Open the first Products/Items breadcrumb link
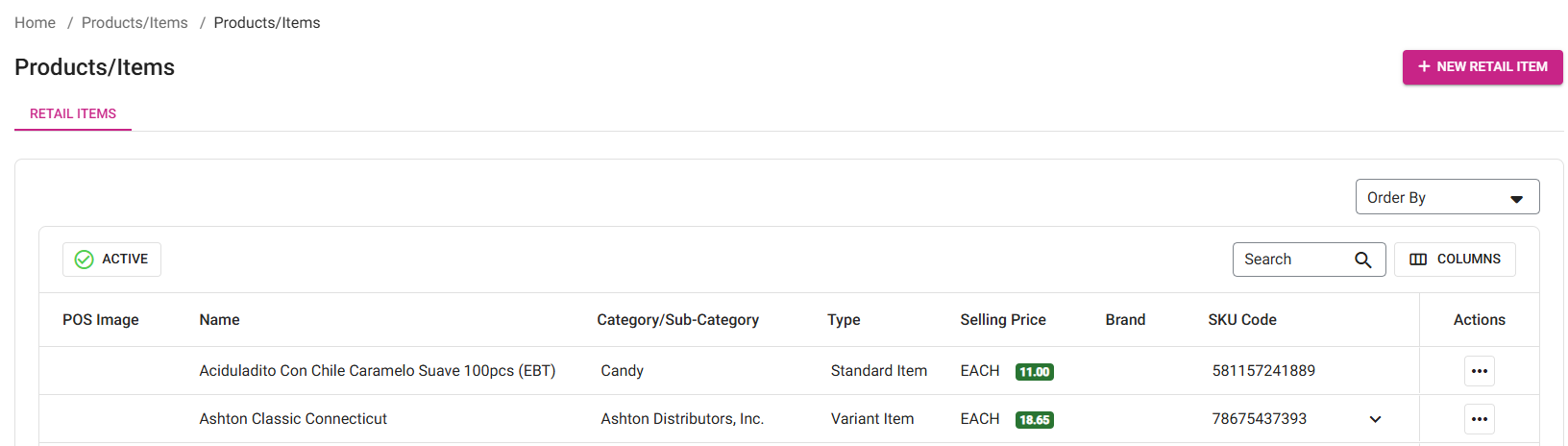The width and height of the screenshot is (1568, 446). point(135,23)
